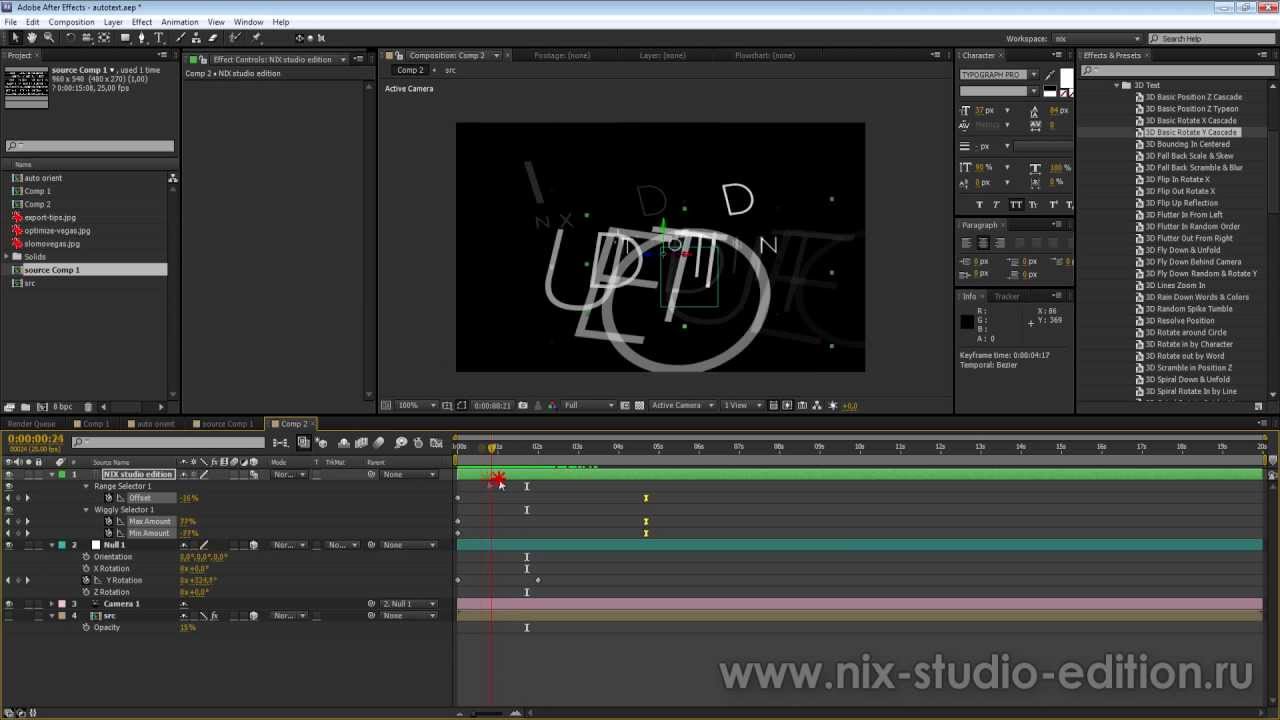Toggle 3D layer switch for Null 1
The width and height of the screenshot is (1280, 720).
pos(253,546)
